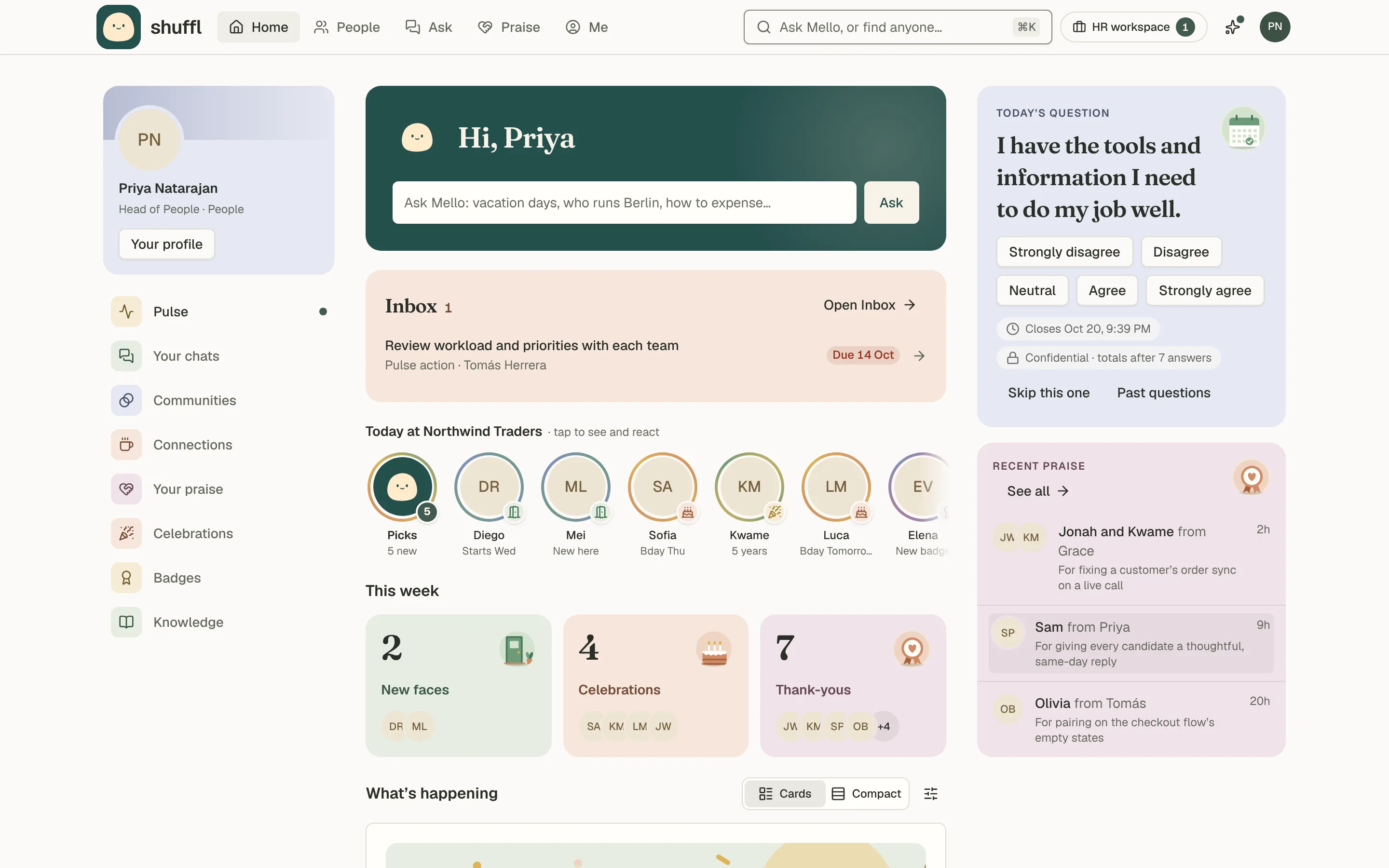Open Pulse in the sidebar

pos(218,312)
